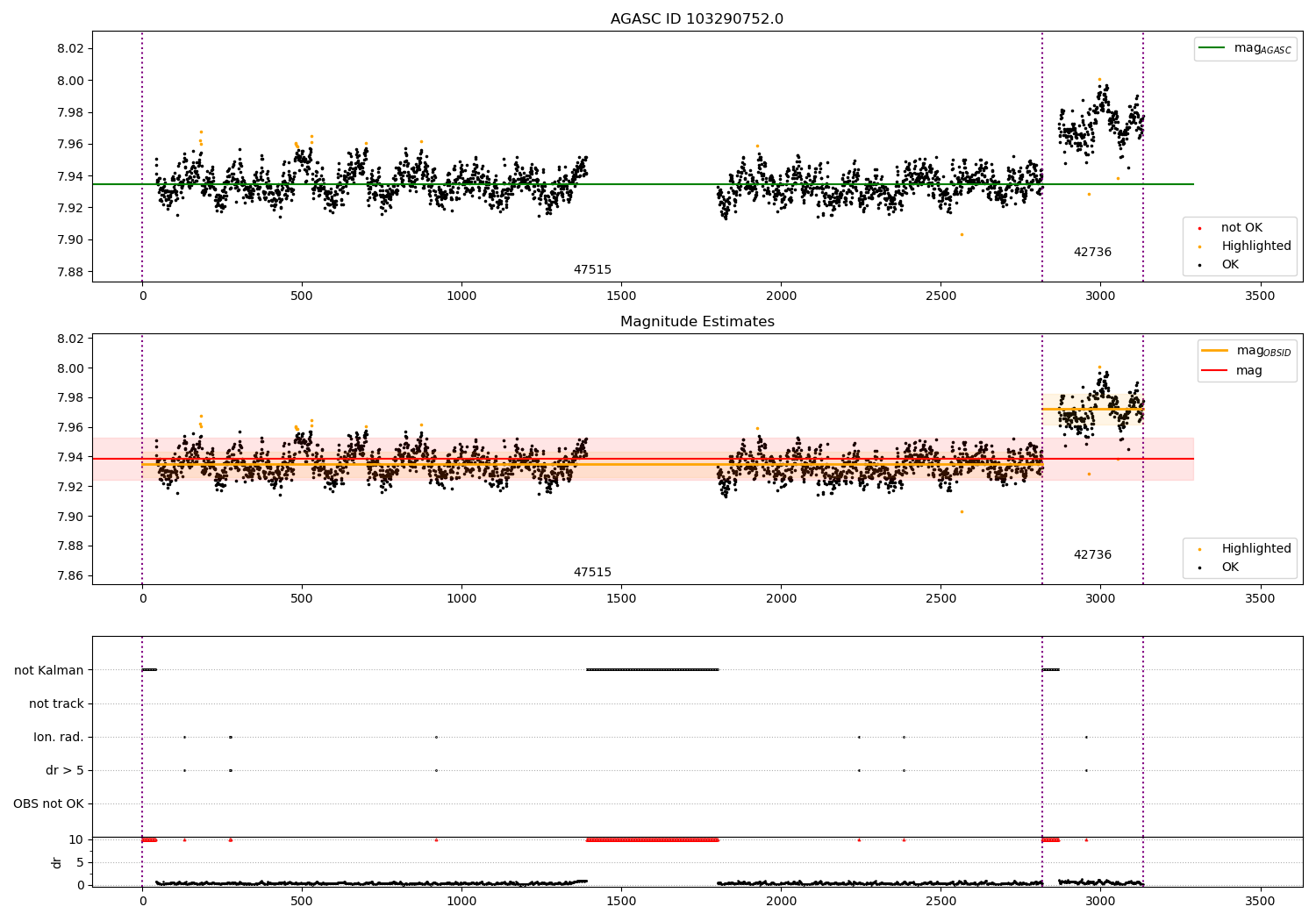Screen dimensions: 1316x921
Task: Click the 3000 x-tick under the top plot
Action: [1100, 296]
